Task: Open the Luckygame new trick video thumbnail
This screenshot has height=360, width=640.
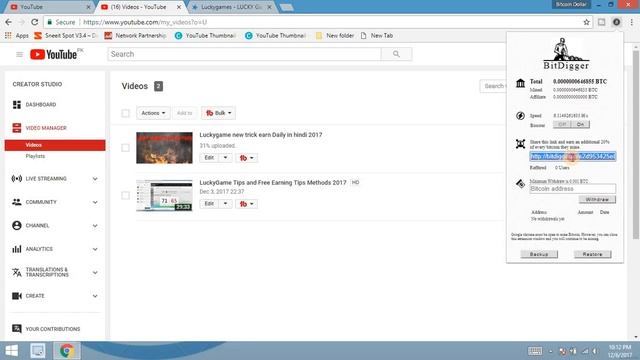Action: point(164,148)
